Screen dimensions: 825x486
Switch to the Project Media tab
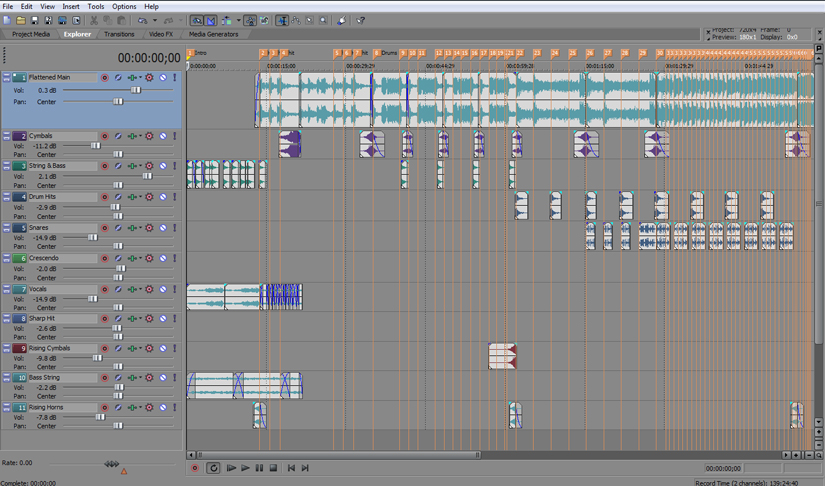pos(31,34)
